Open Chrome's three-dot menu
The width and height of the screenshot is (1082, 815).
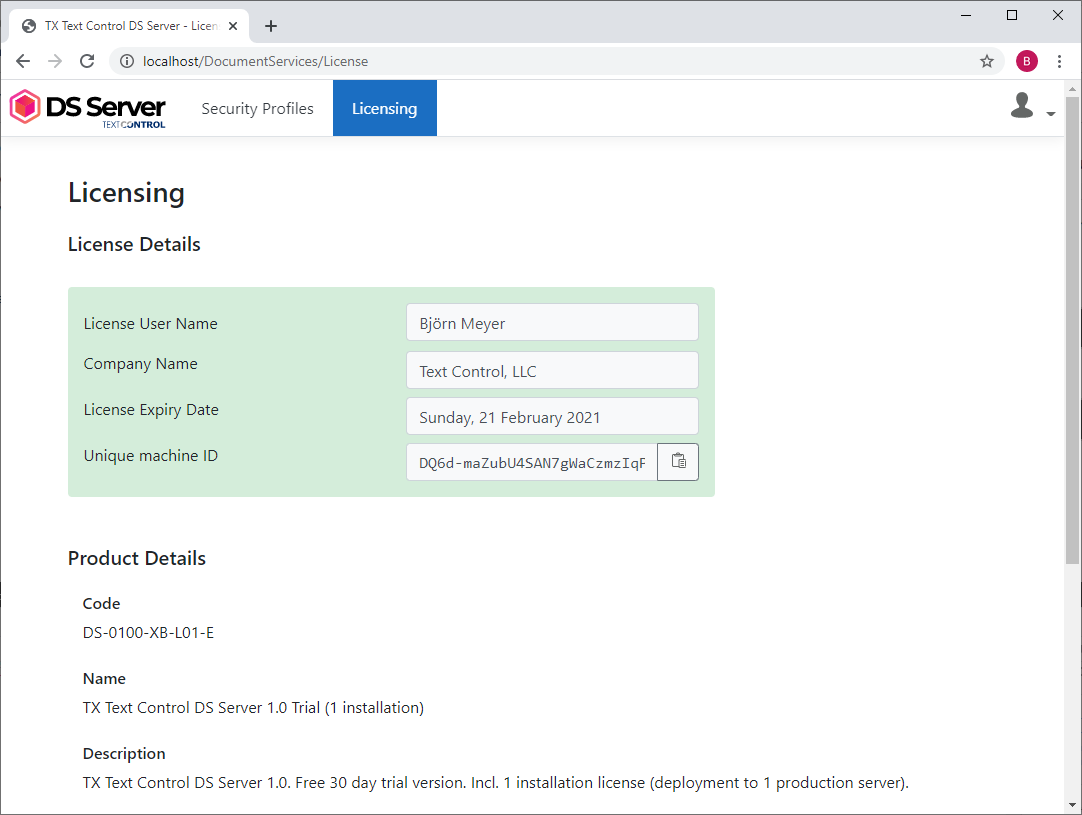click(1059, 61)
